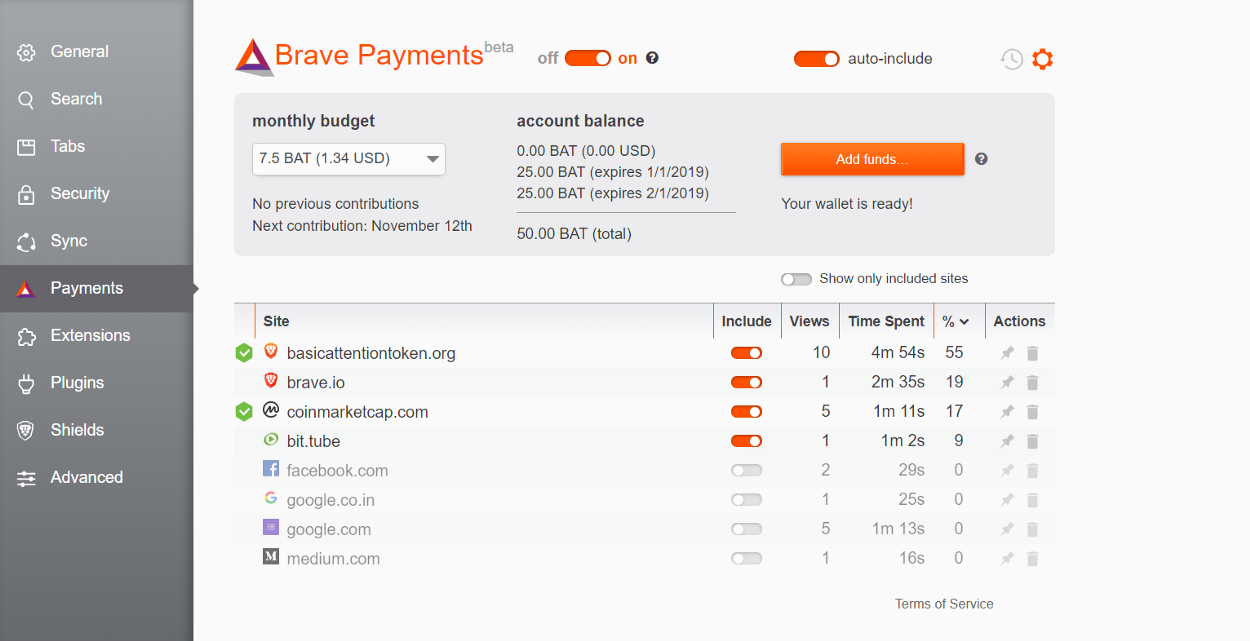This screenshot has height=641, width=1250.
Task: Click verified badge of coinmarketcap.com
Action: (243, 412)
